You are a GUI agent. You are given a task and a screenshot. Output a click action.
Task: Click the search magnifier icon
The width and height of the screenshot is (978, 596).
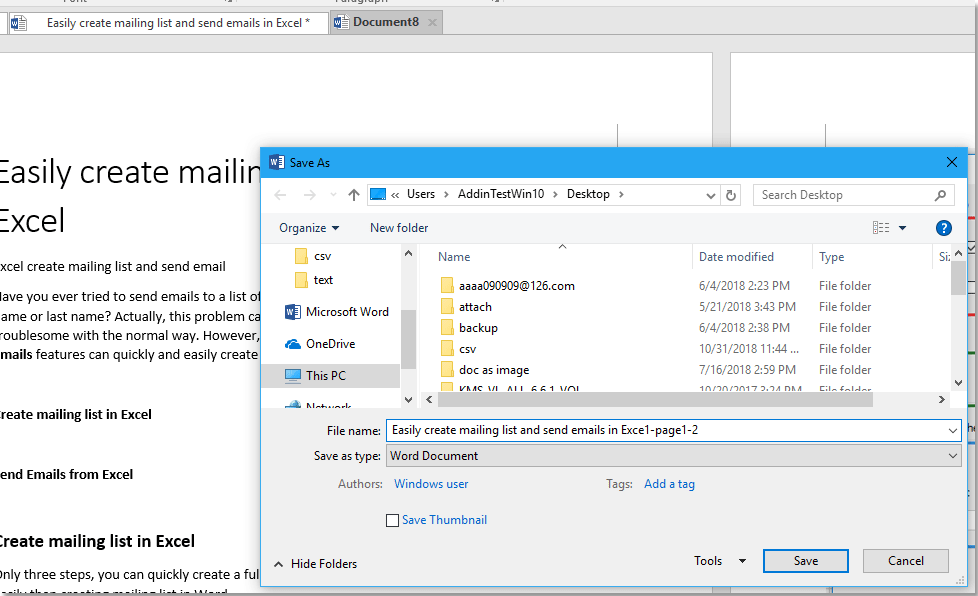[x=940, y=195]
